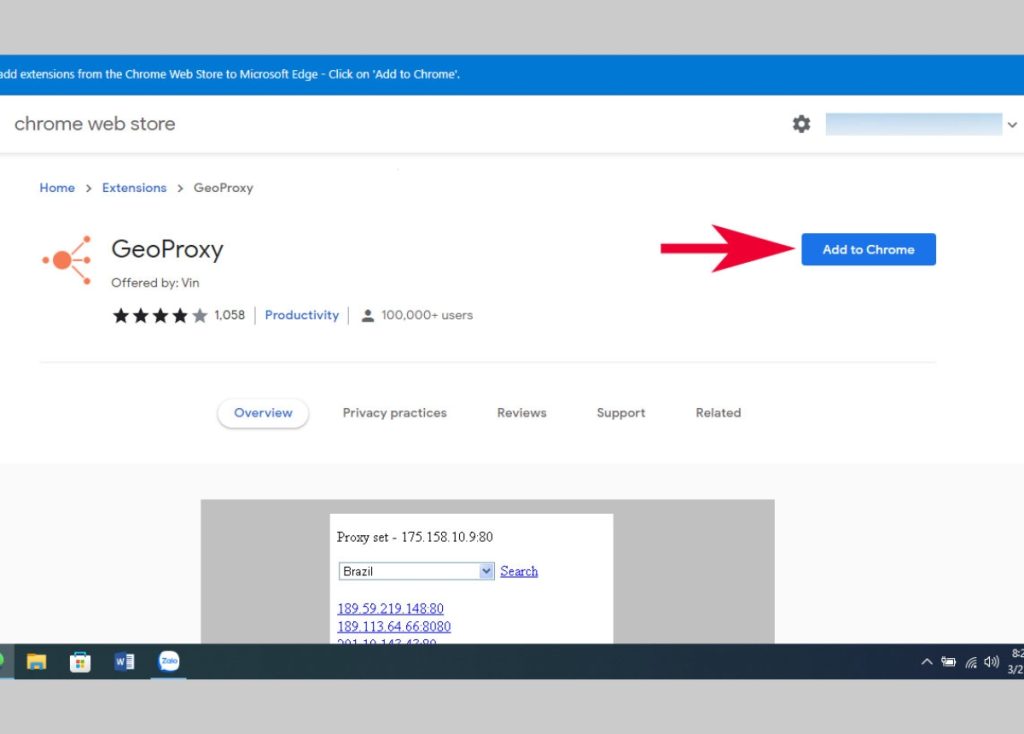Viewport: 1024px width, 734px height.
Task: Click the 100,000+ users text
Action: [x=427, y=315]
